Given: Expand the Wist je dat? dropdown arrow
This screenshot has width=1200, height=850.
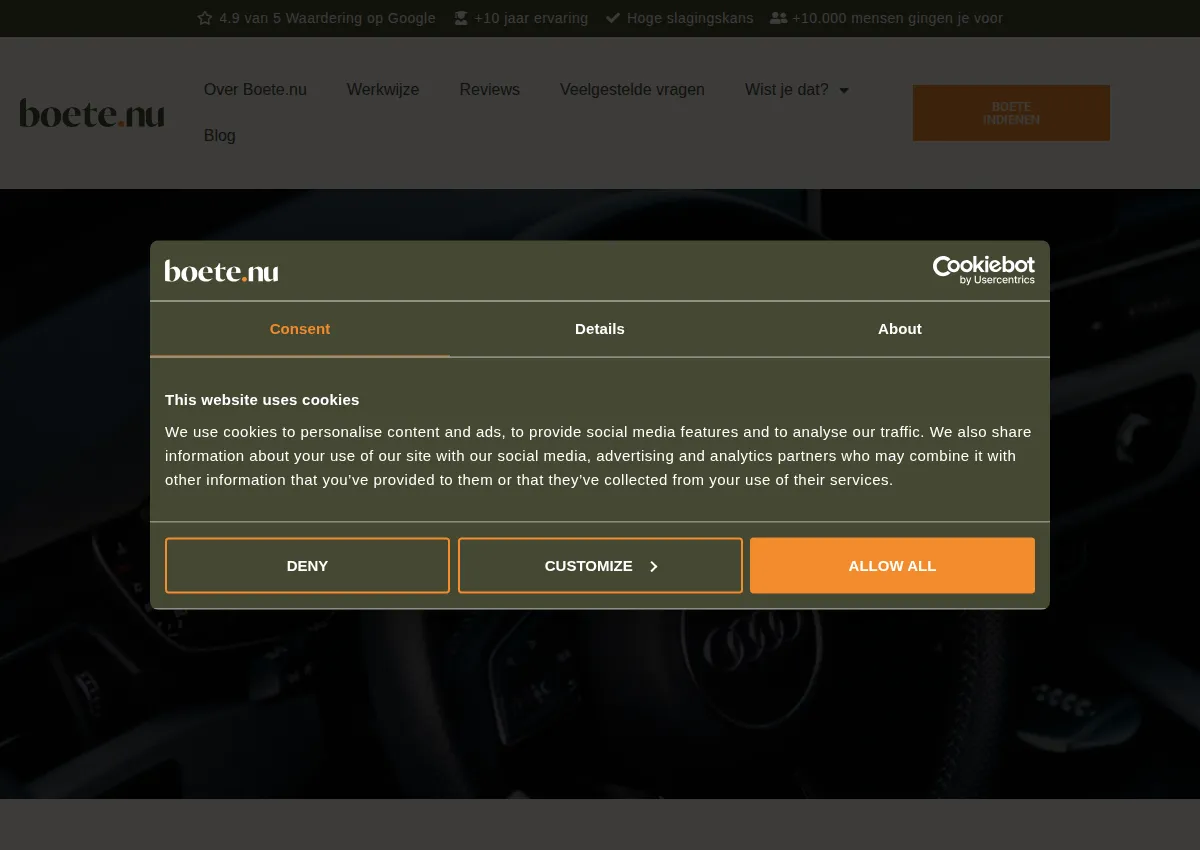Looking at the screenshot, I should [x=843, y=90].
